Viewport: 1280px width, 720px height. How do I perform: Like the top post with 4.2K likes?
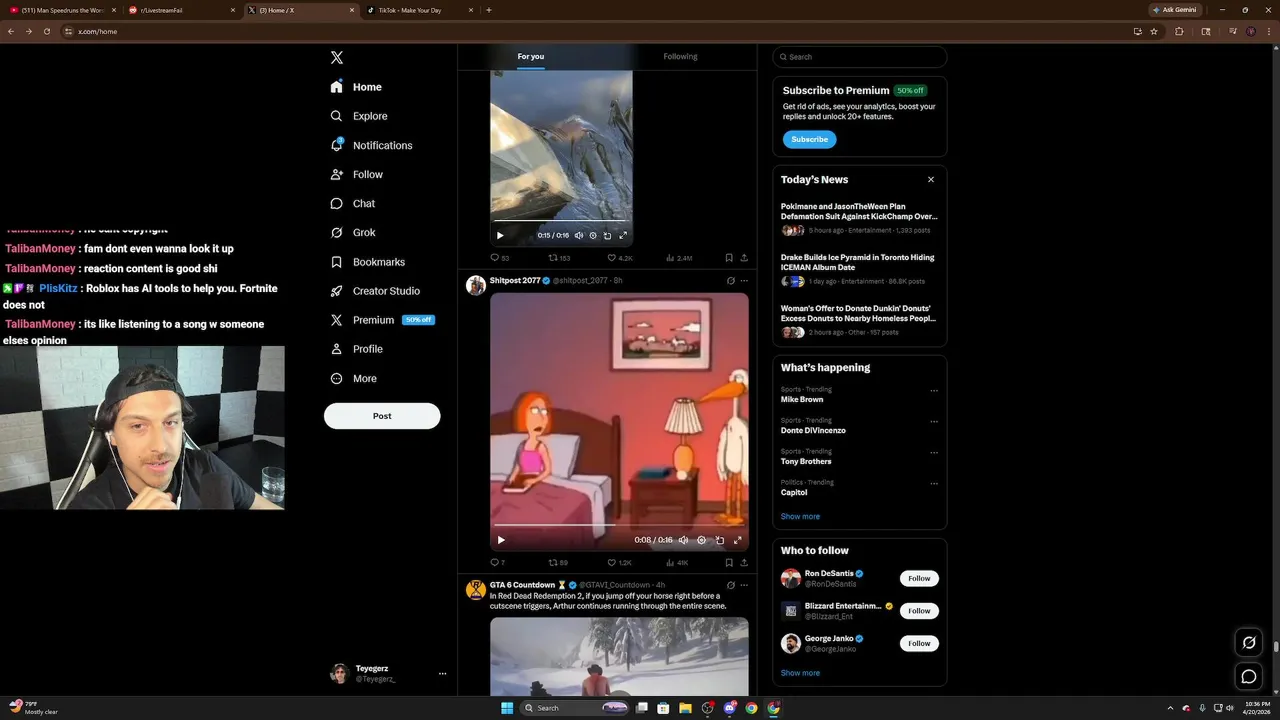click(620, 258)
